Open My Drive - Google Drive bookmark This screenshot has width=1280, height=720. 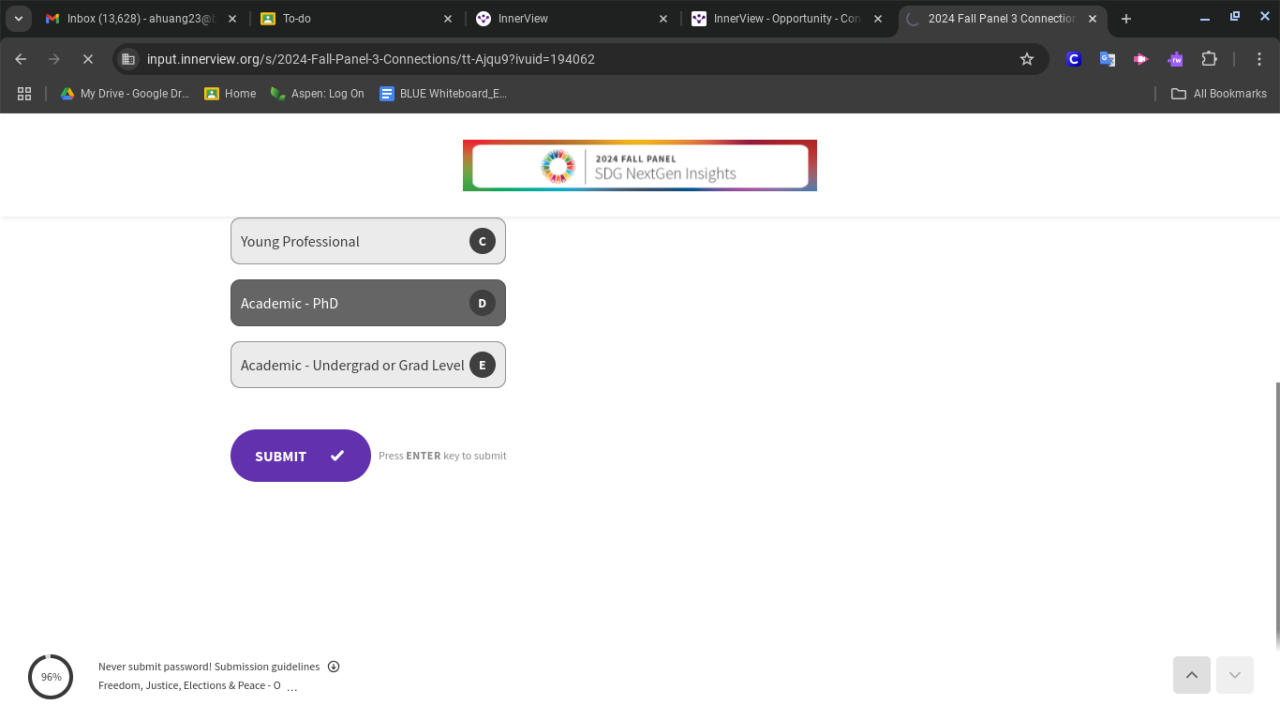[x=125, y=93]
